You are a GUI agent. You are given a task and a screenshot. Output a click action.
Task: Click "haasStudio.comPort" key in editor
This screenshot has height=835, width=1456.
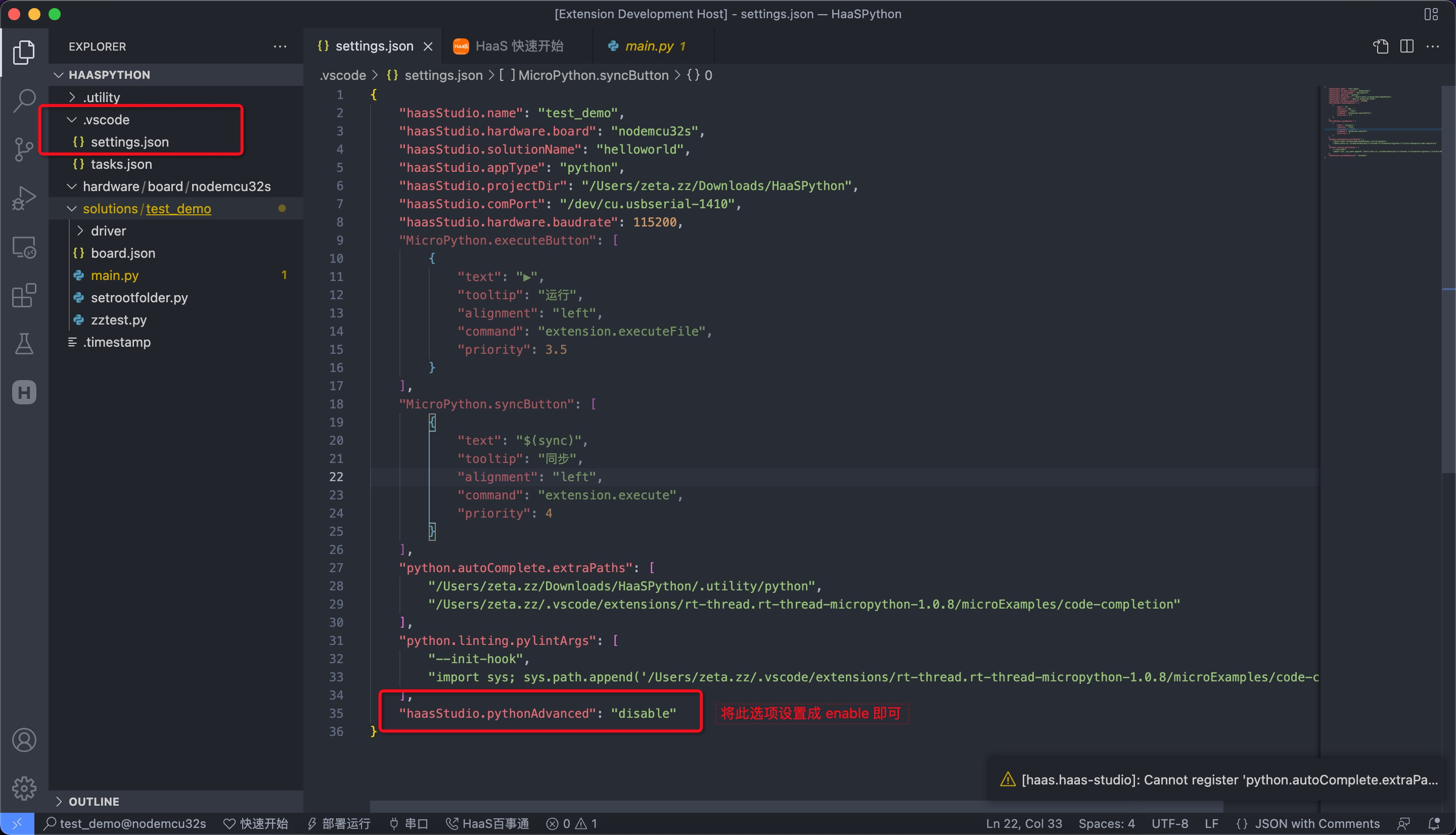coord(471,204)
